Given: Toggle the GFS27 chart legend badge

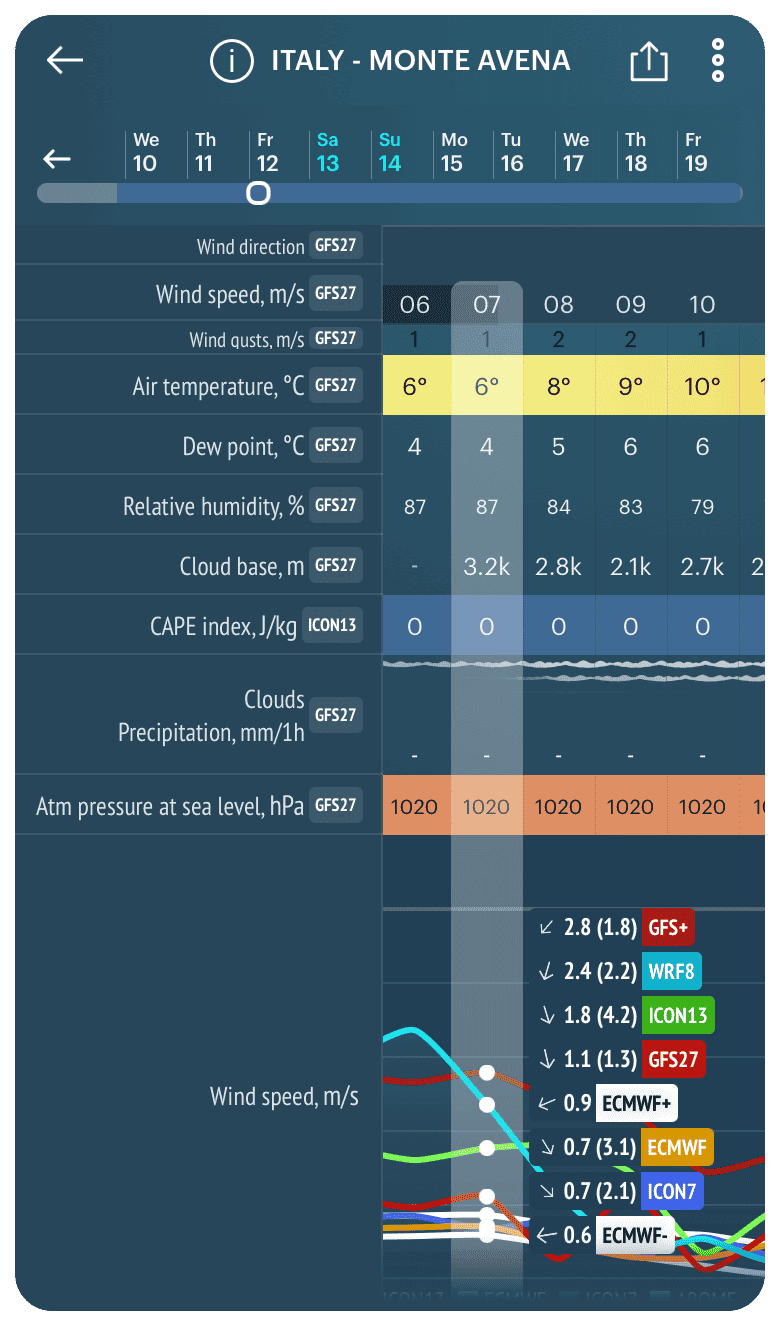Looking at the screenshot, I should tap(673, 1059).
